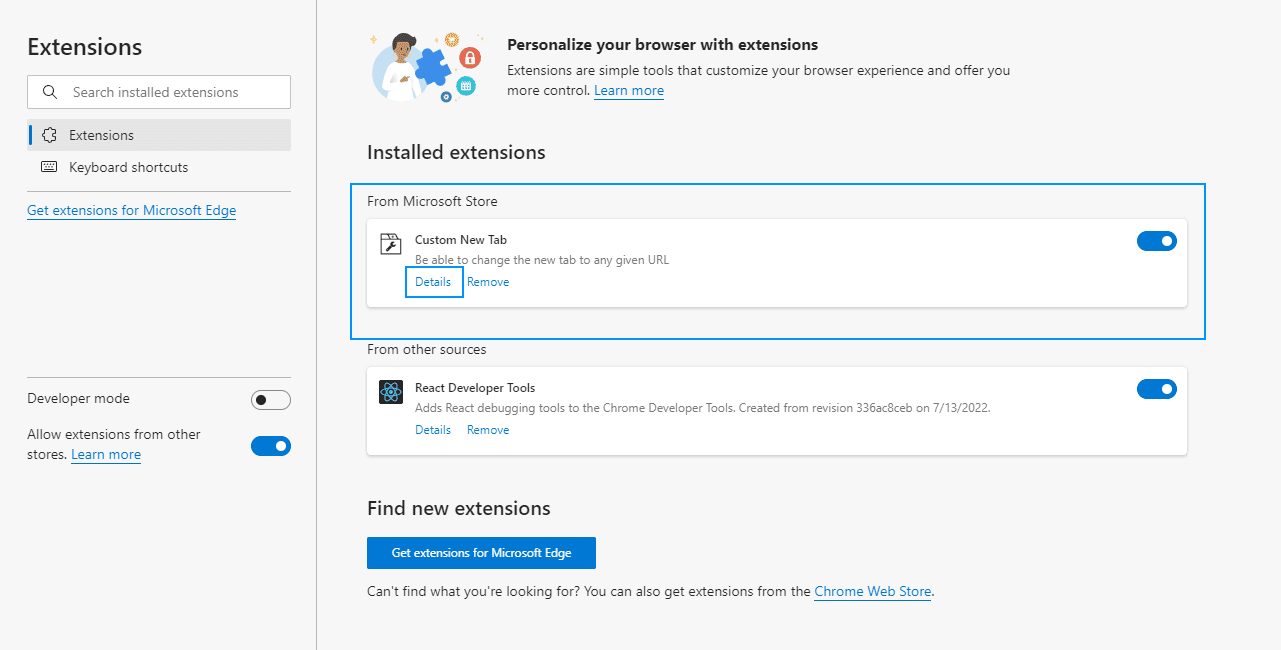Remove the React Developer Tools extension

pos(487,429)
